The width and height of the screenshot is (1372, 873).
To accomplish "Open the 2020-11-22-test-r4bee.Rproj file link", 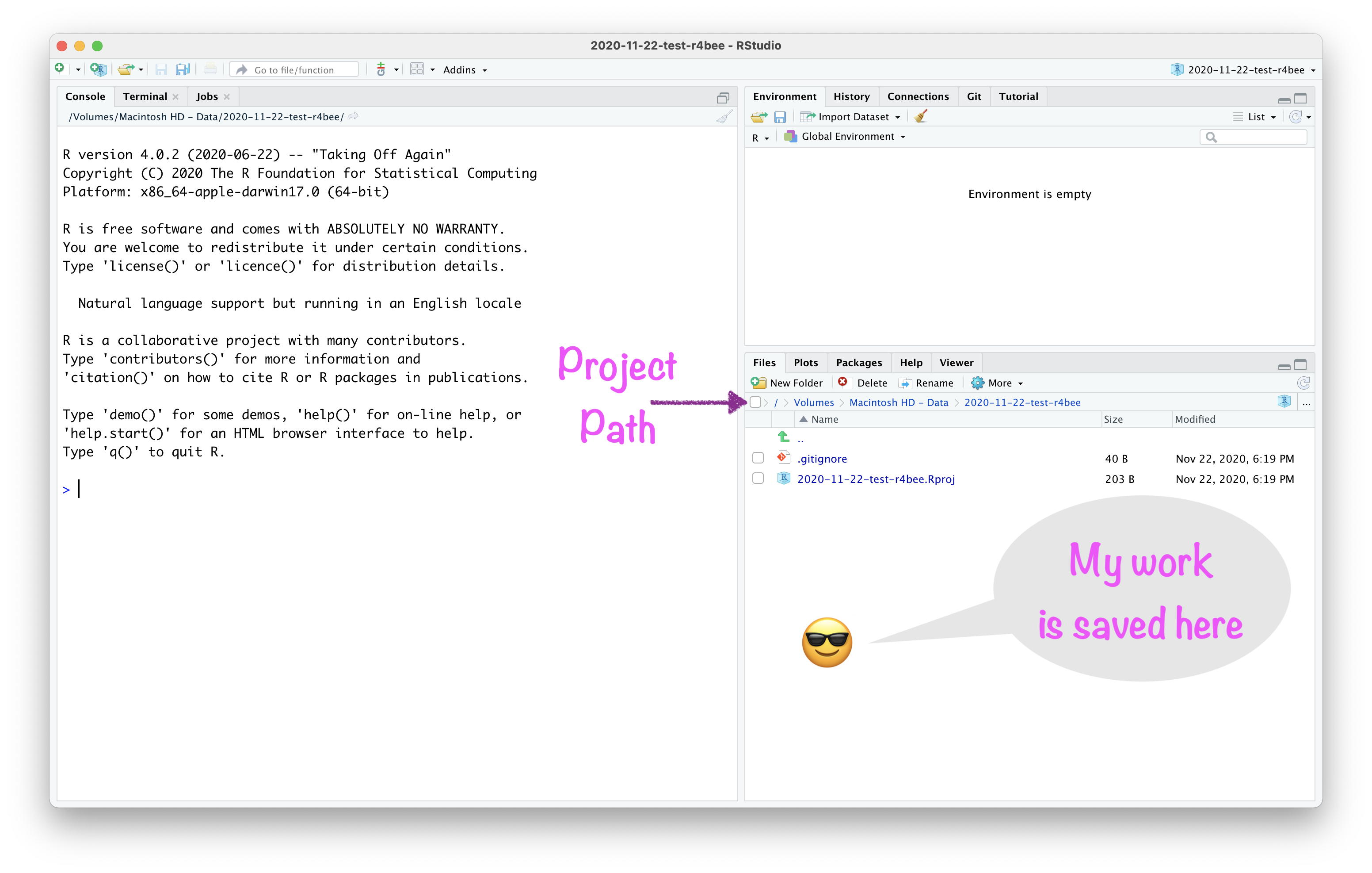I will [x=876, y=479].
